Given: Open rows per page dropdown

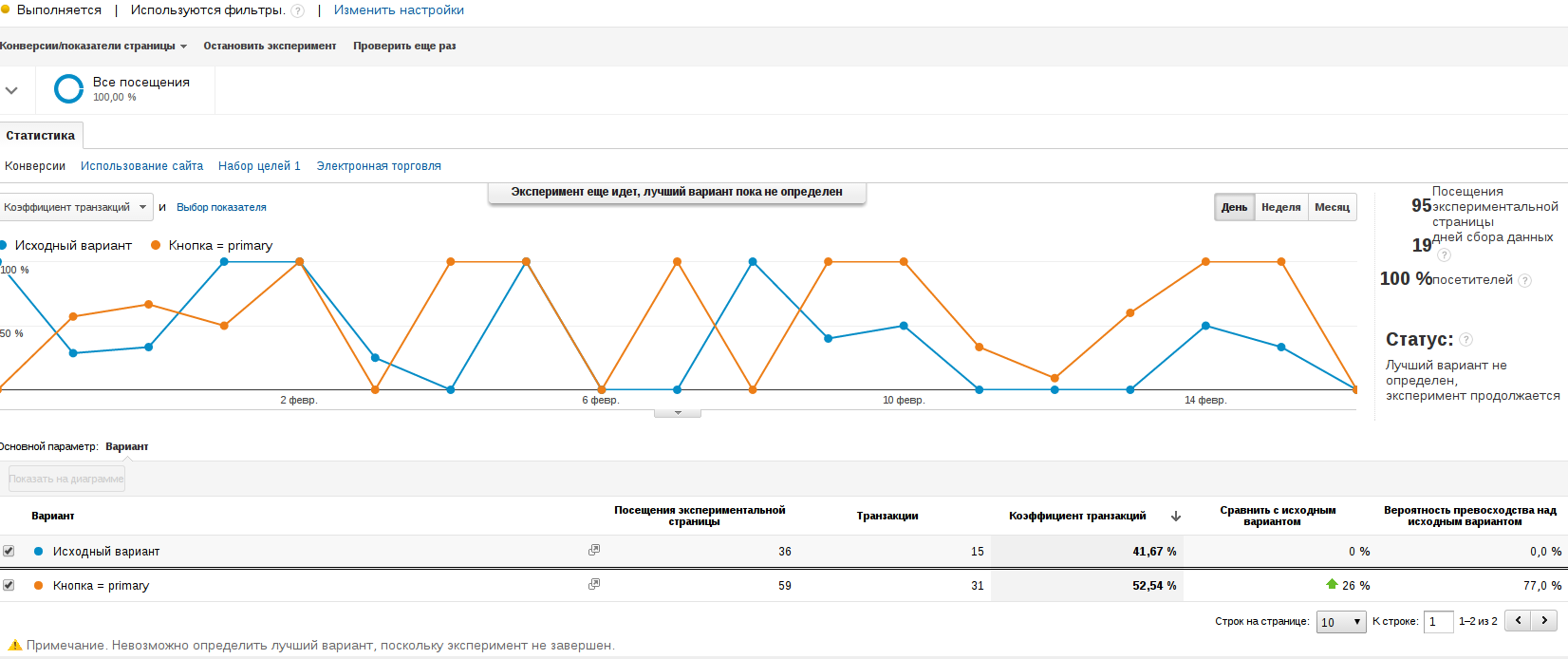Looking at the screenshot, I should [1341, 622].
